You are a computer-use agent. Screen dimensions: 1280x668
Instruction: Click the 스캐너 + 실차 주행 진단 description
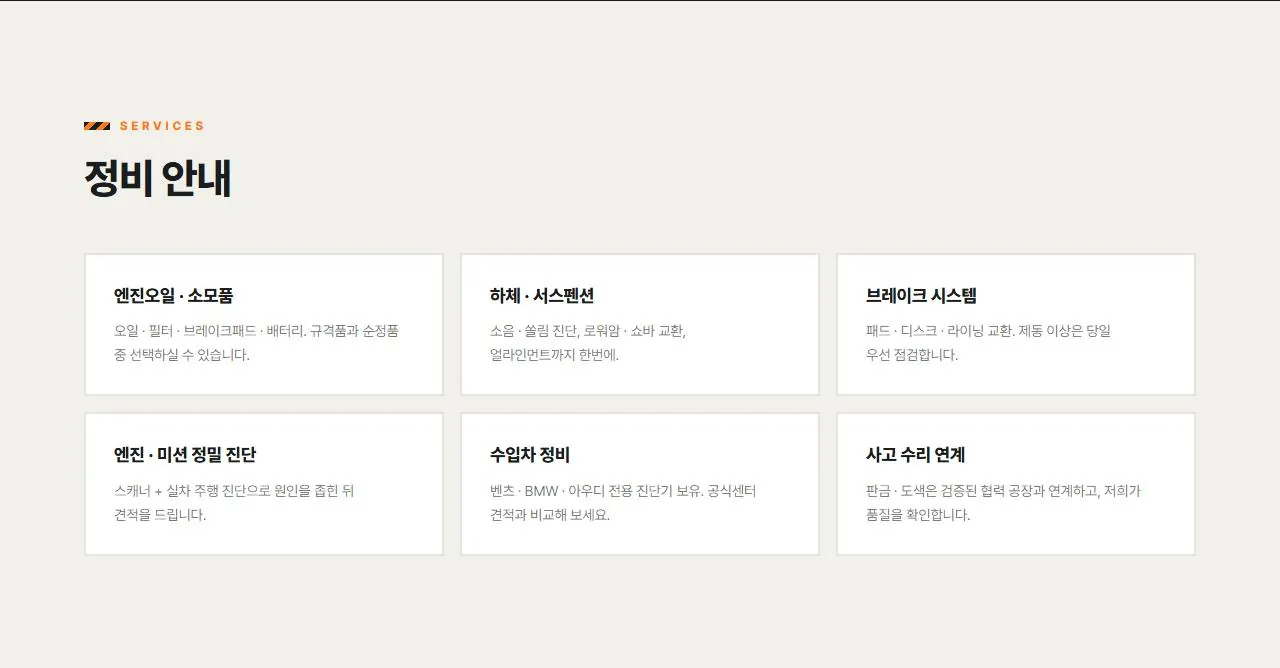(234, 503)
